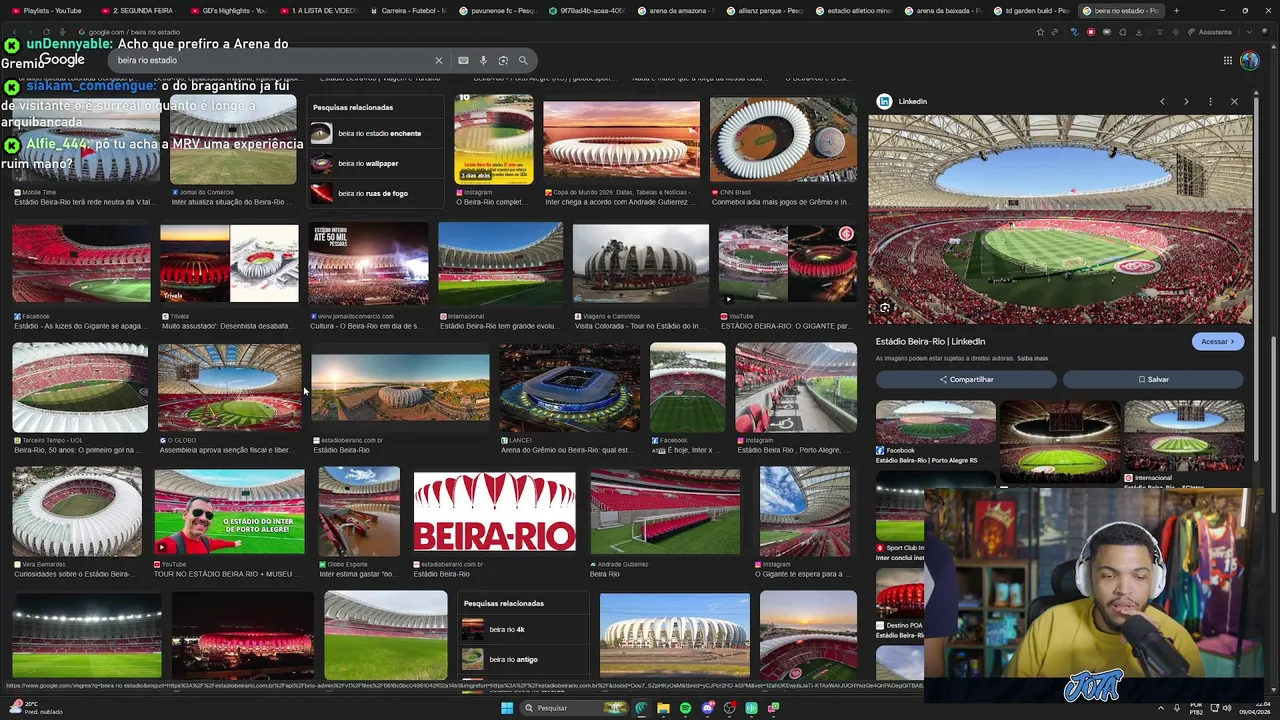Open the Terceiro Tempo UOL Beira-Rio 50 anos thumbnail

click(x=80, y=387)
